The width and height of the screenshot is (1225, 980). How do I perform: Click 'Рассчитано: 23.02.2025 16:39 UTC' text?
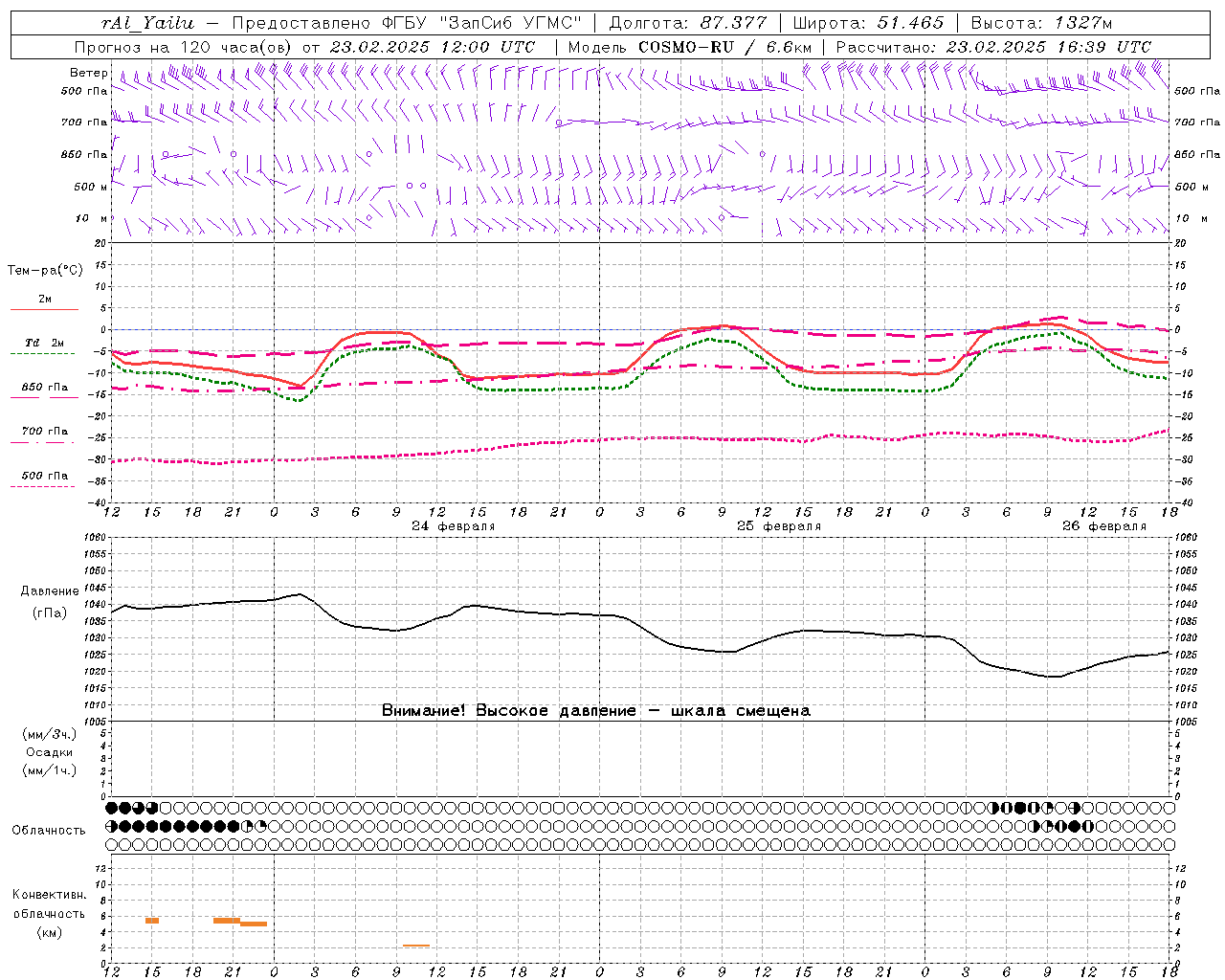click(993, 47)
